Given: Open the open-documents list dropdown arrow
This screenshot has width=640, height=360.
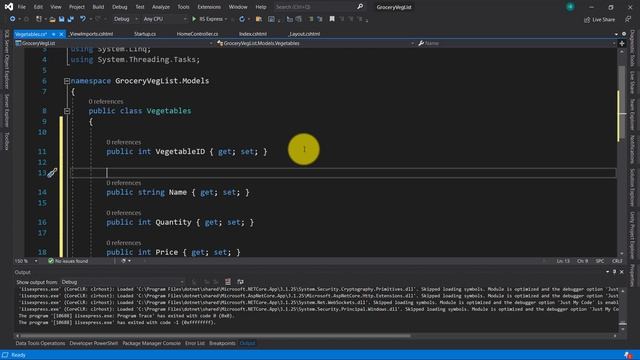Looking at the screenshot, I should [x=616, y=34].
